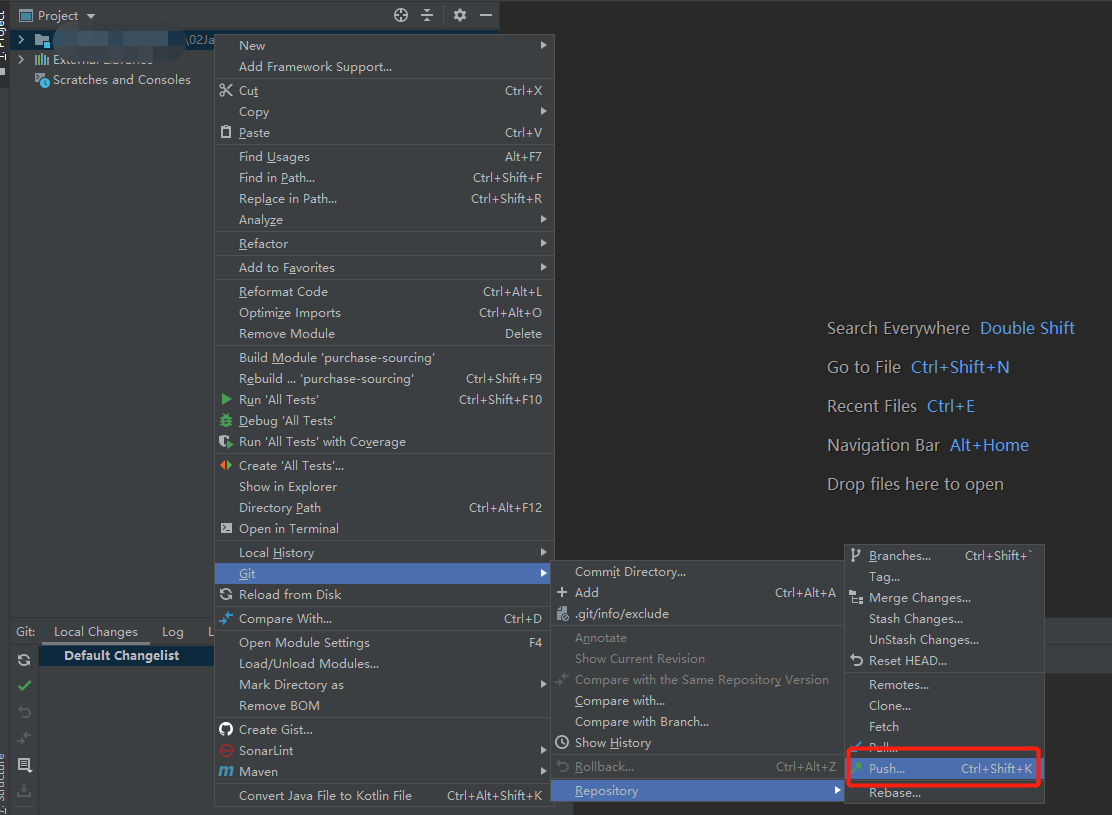The height and width of the screenshot is (815, 1112).
Task: Click the rollback arrow in Git toolbar
Action: [x=24, y=711]
